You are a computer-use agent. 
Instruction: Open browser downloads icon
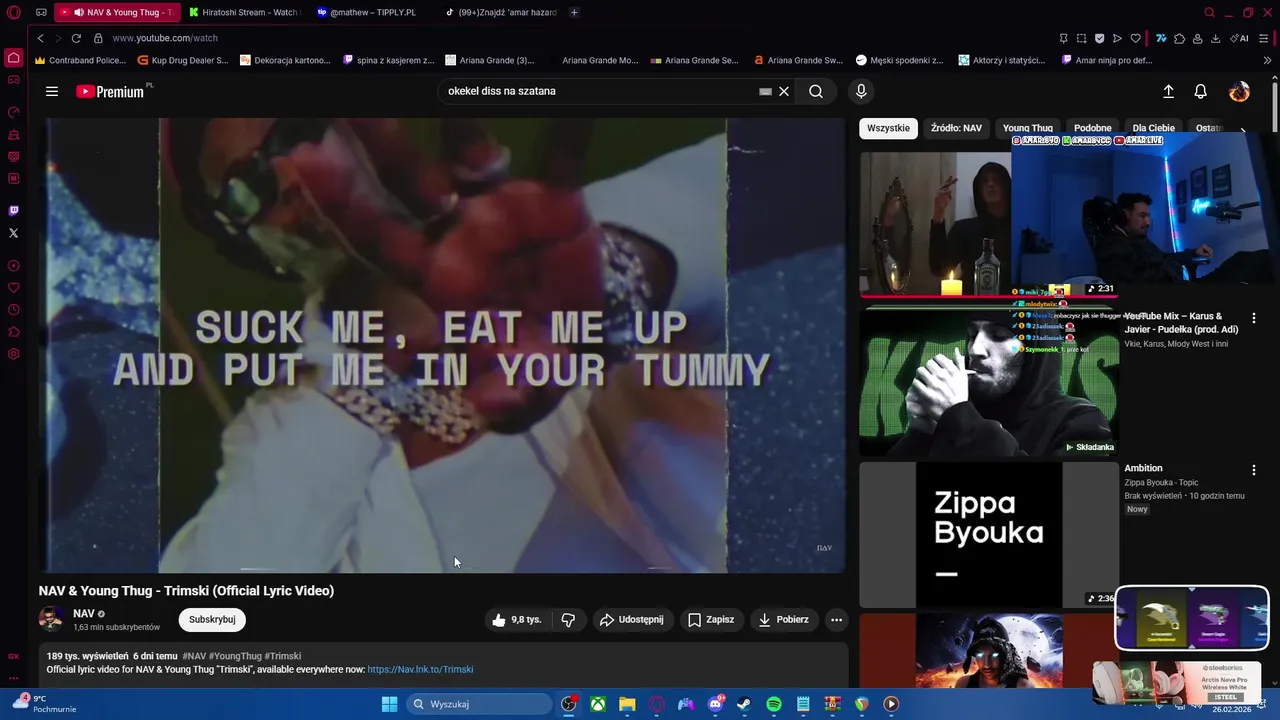(1216, 38)
